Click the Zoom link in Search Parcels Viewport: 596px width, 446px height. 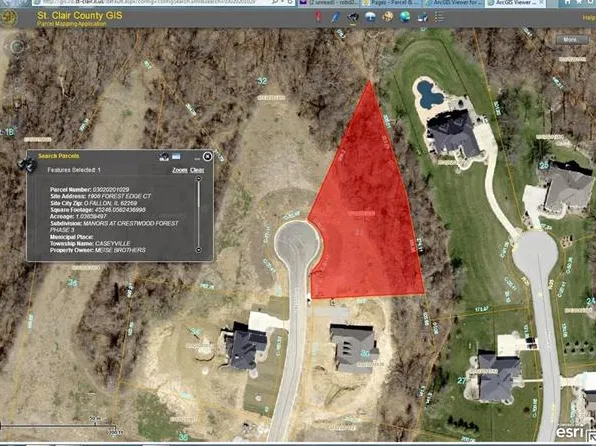coord(180,170)
